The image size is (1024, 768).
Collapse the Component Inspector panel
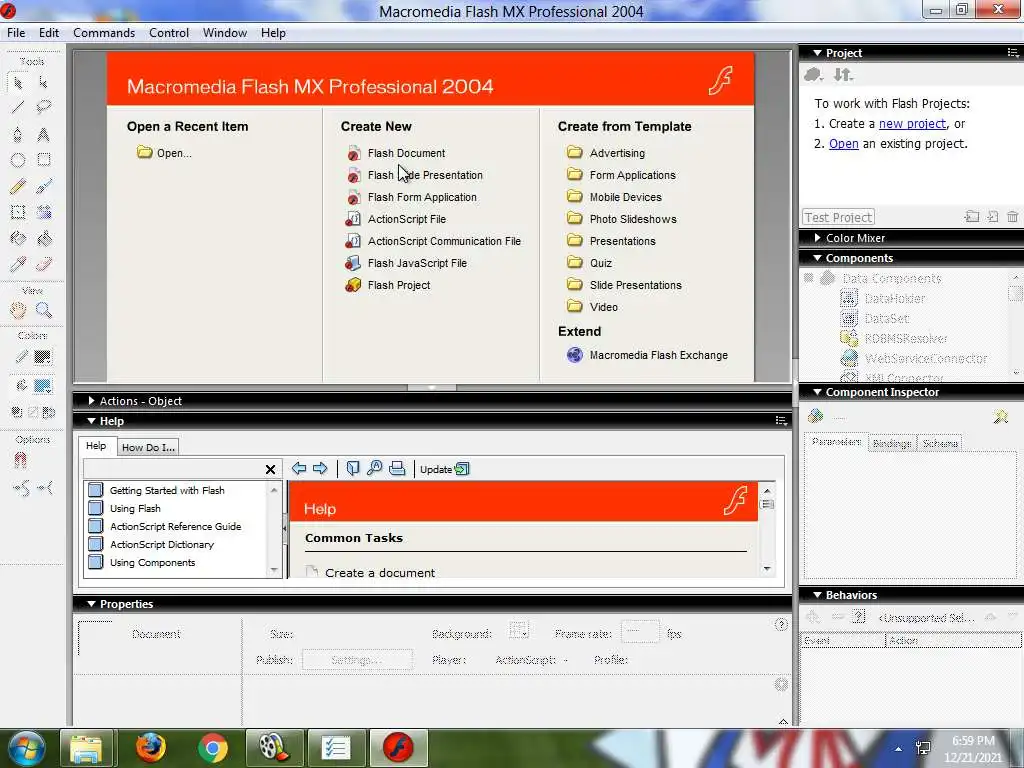(817, 392)
